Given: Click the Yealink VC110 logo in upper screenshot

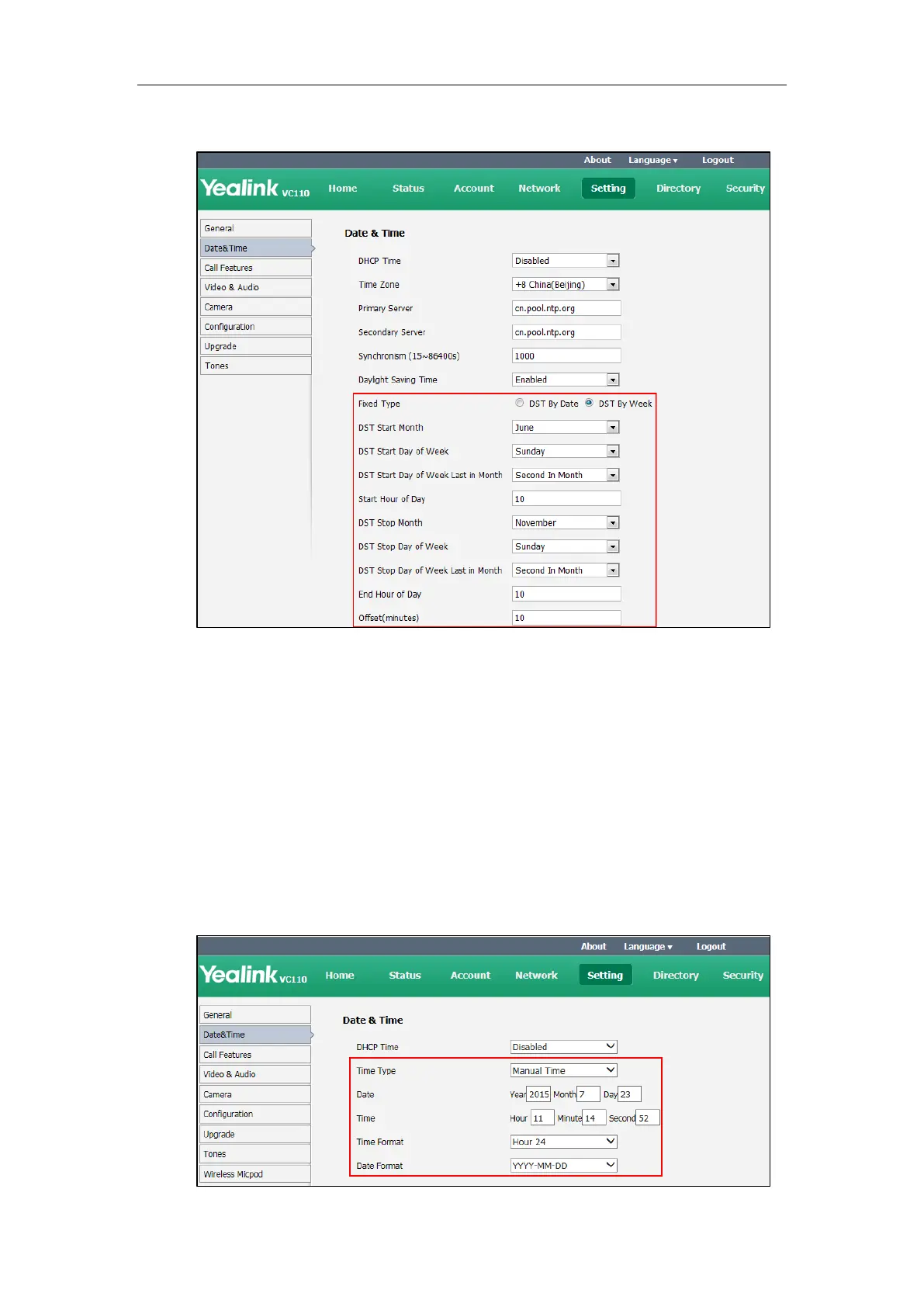Looking at the screenshot, I should click(254, 189).
